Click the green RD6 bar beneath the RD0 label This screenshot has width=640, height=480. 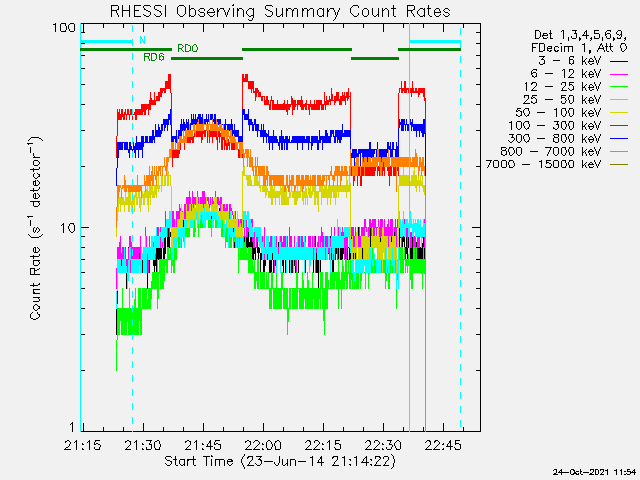207,58
